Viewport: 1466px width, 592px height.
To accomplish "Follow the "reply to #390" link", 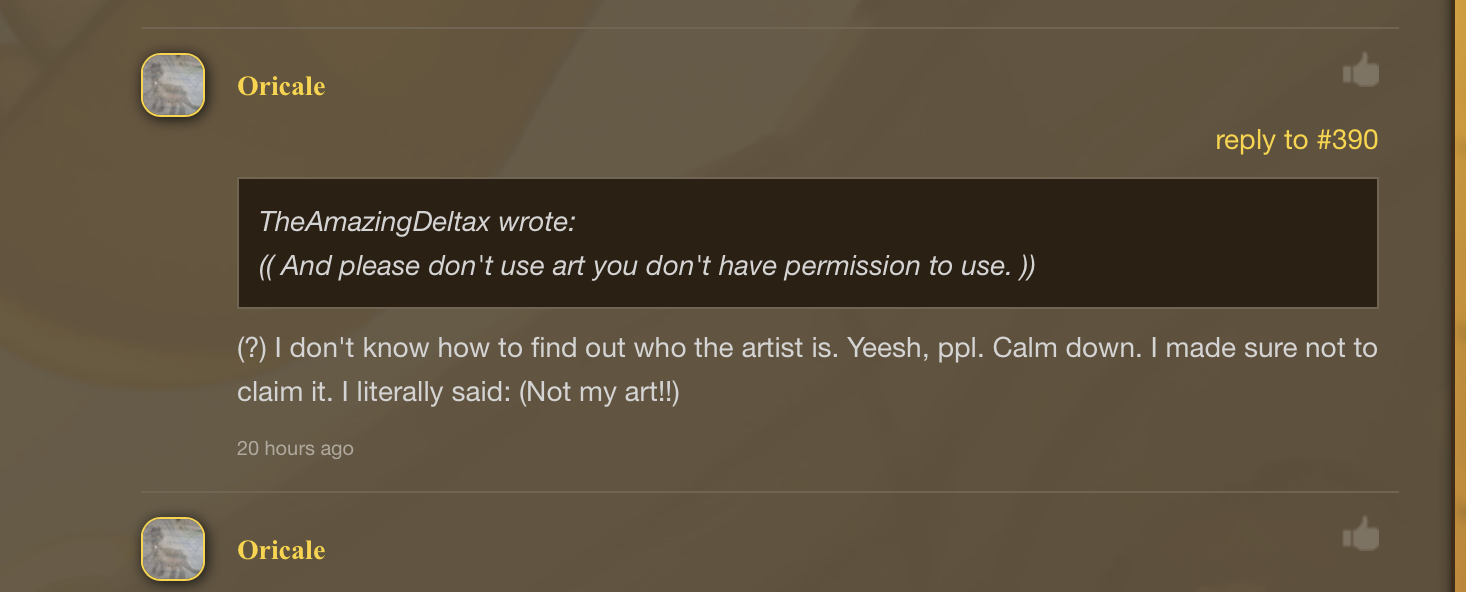I will (x=1296, y=140).
